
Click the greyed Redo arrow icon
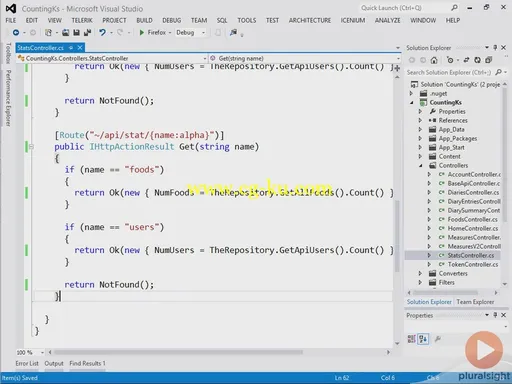click(120, 32)
